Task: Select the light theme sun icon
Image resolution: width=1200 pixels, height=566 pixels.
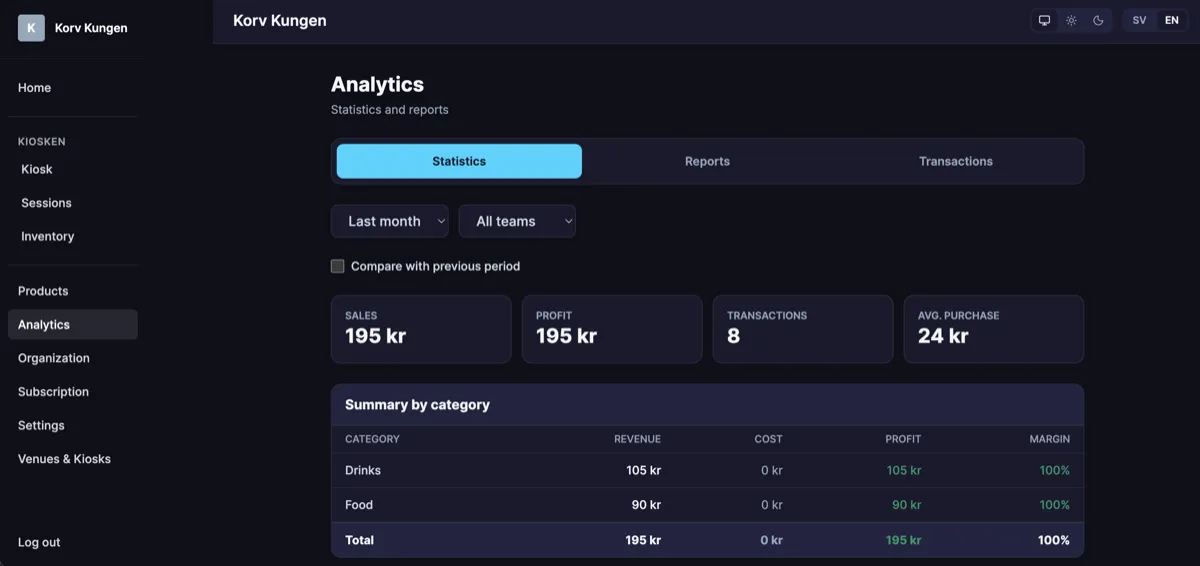Action: point(1071,20)
